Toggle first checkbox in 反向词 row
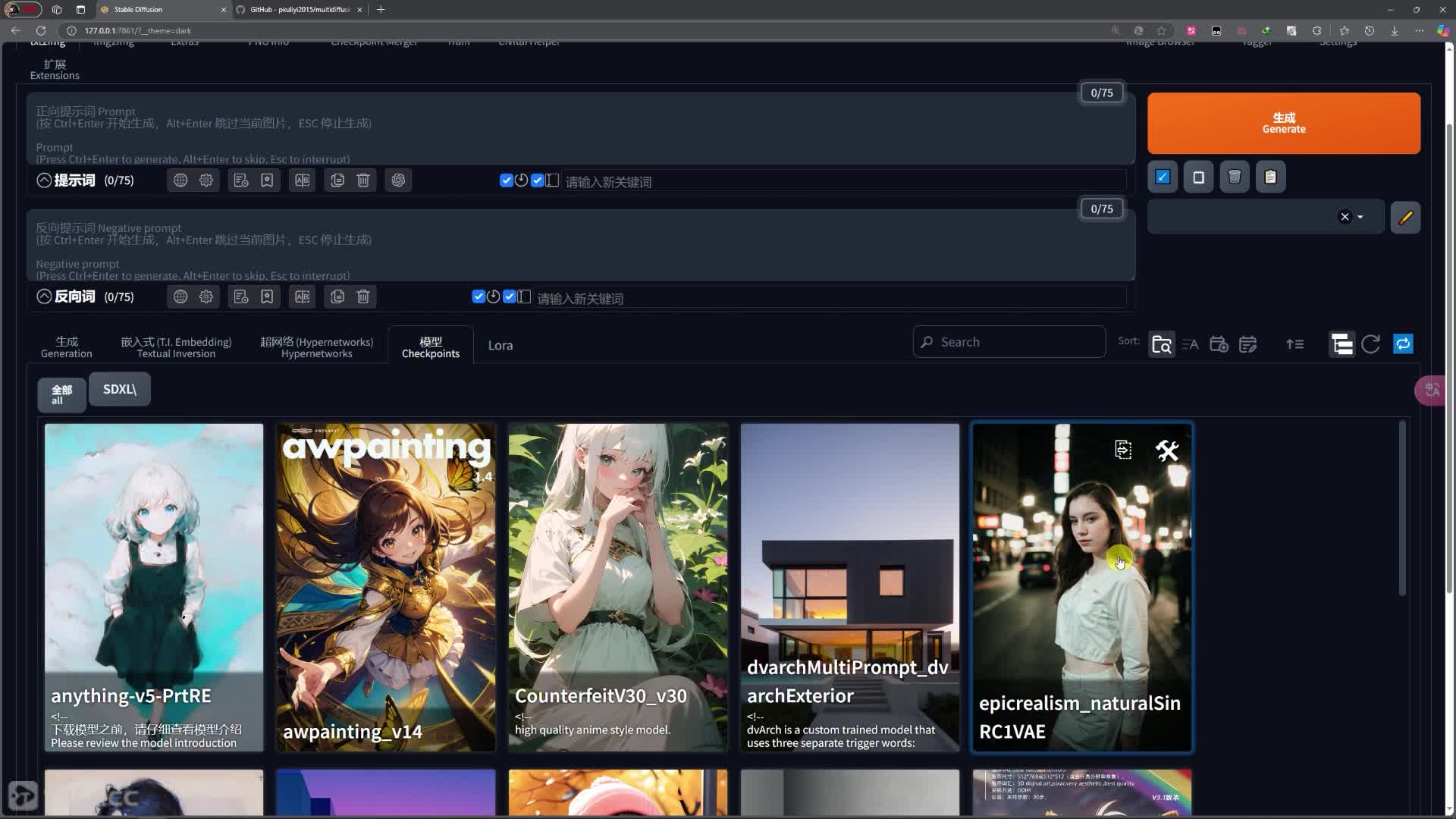 [478, 297]
